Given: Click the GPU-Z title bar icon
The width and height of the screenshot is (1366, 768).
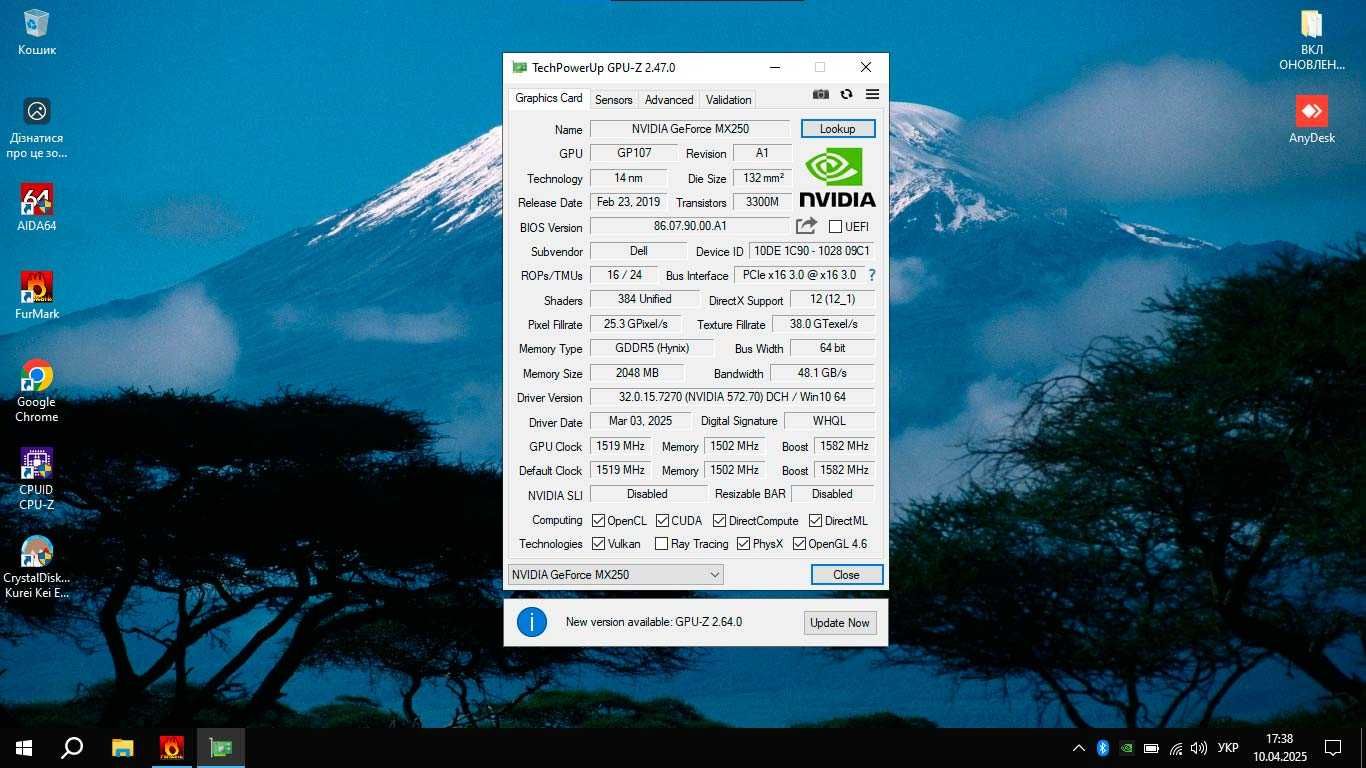Looking at the screenshot, I should (x=519, y=67).
